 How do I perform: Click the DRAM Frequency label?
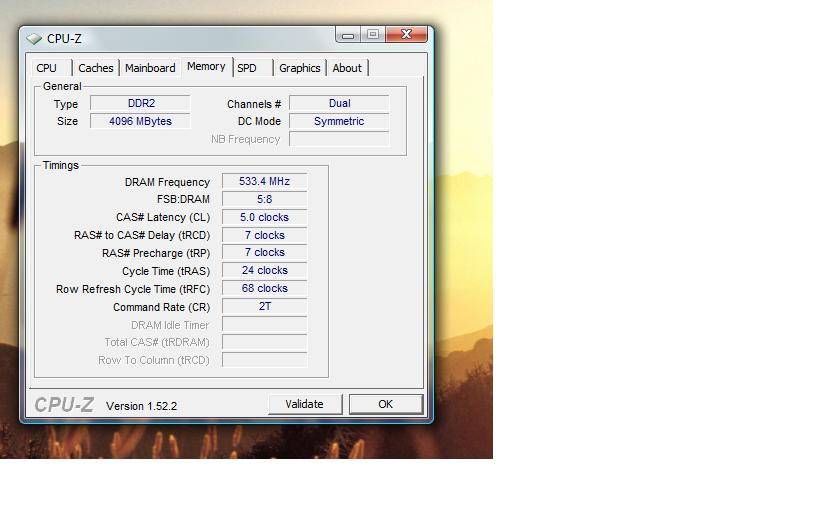point(167,183)
